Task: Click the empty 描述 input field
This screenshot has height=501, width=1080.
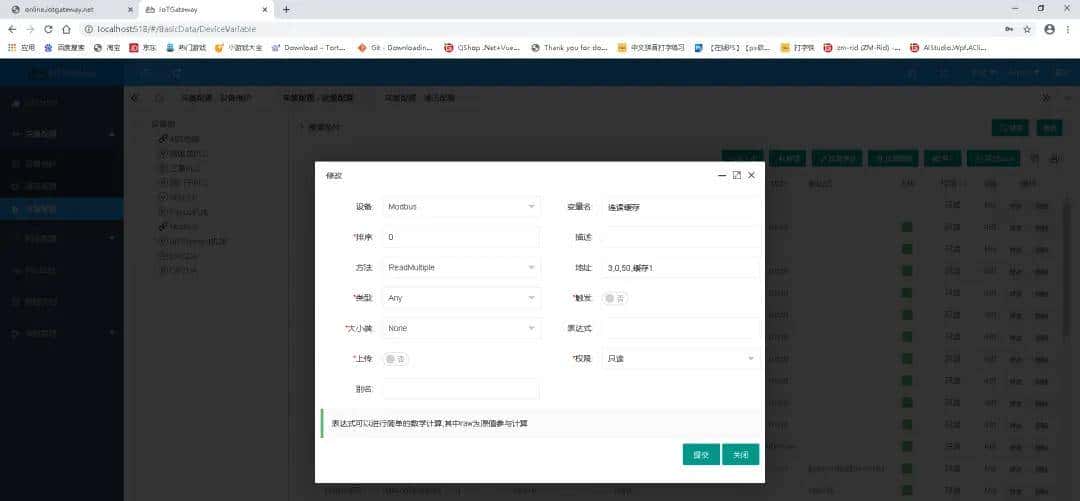Action: 681,237
